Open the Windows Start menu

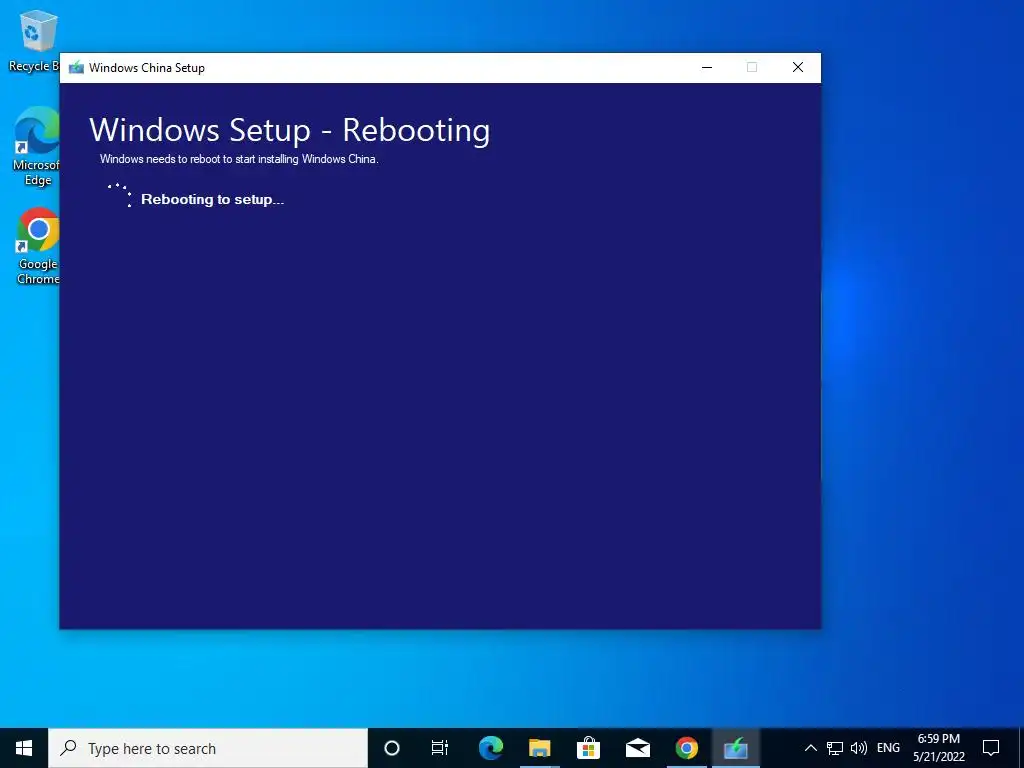pos(24,748)
